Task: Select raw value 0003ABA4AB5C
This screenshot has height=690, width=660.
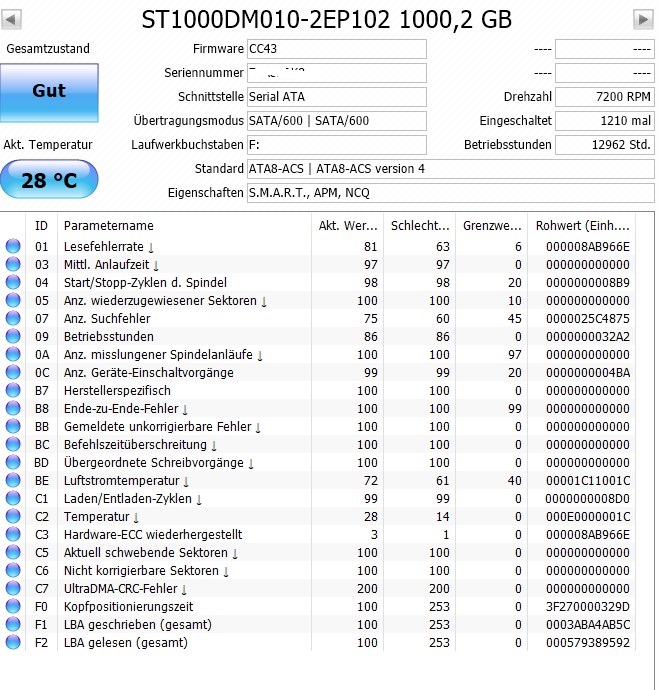Action: tap(588, 624)
